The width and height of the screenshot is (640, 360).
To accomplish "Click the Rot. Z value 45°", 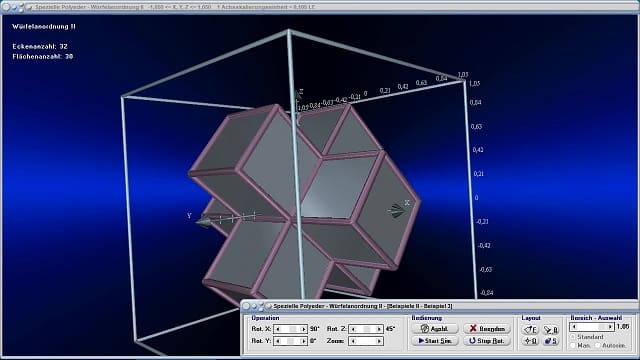I will tap(390, 329).
